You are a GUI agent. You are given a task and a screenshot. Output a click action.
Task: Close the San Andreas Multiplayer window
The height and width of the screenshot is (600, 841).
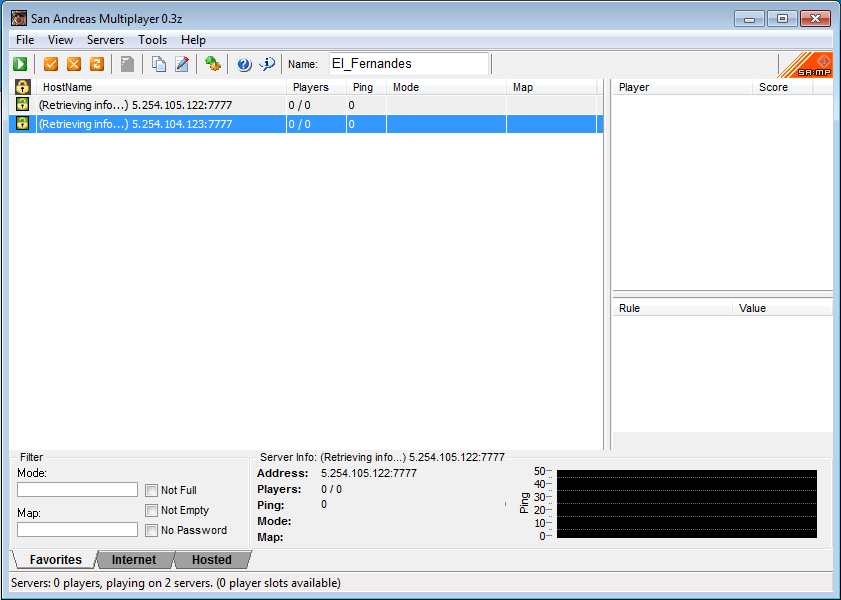[x=815, y=19]
